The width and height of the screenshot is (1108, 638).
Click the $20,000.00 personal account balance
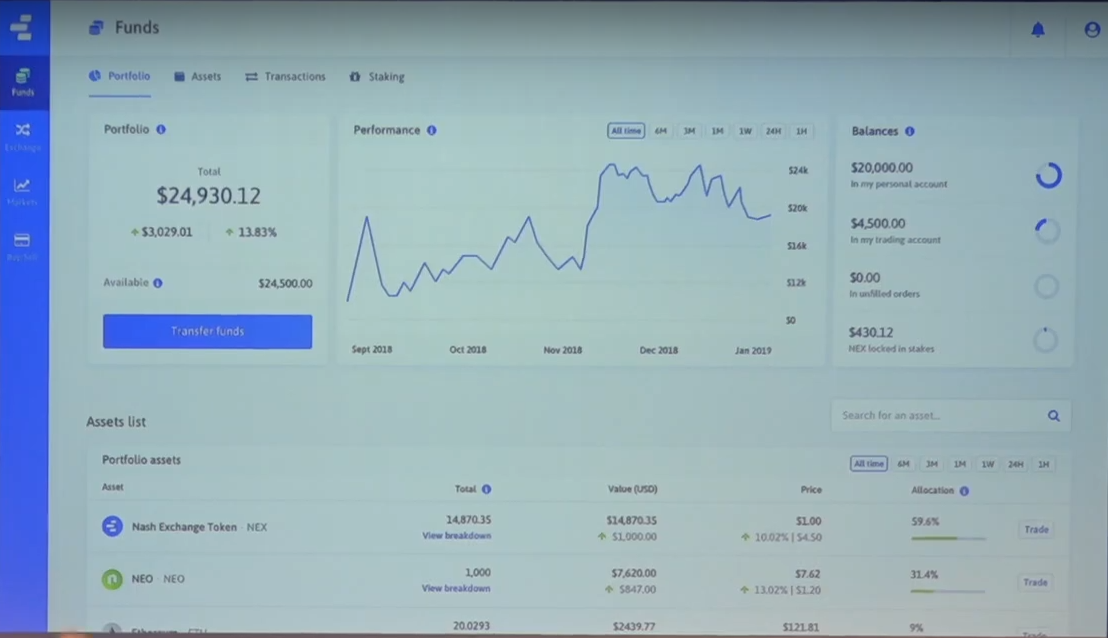[x=881, y=167]
